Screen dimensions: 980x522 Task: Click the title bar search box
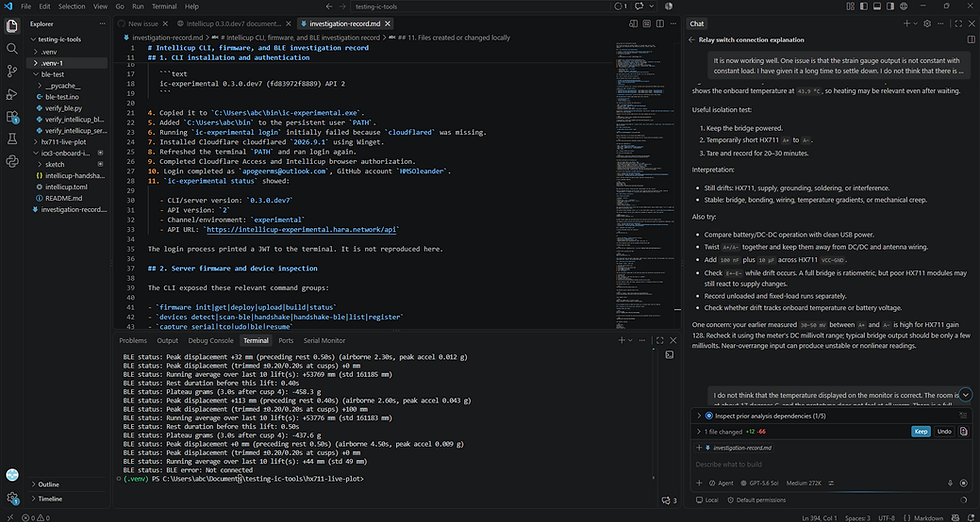coord(480,6)
